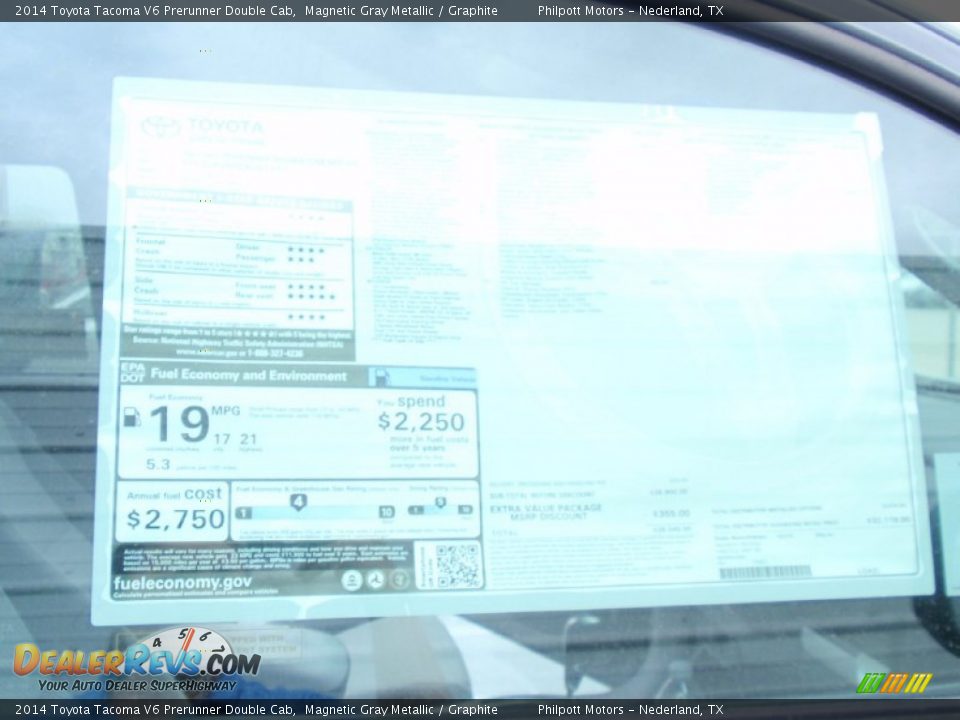Click the greenhouse gas rating marker 4
Screen dimensions: 960x720
298,502
